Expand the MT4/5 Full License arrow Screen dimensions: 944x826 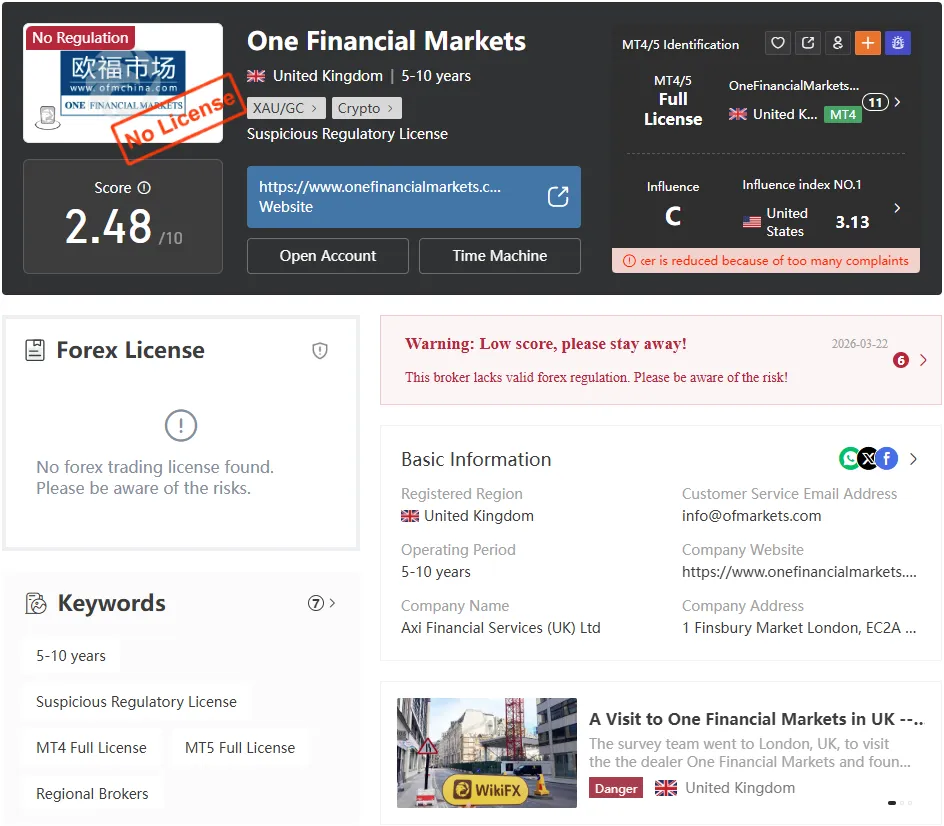pos(898,102)
